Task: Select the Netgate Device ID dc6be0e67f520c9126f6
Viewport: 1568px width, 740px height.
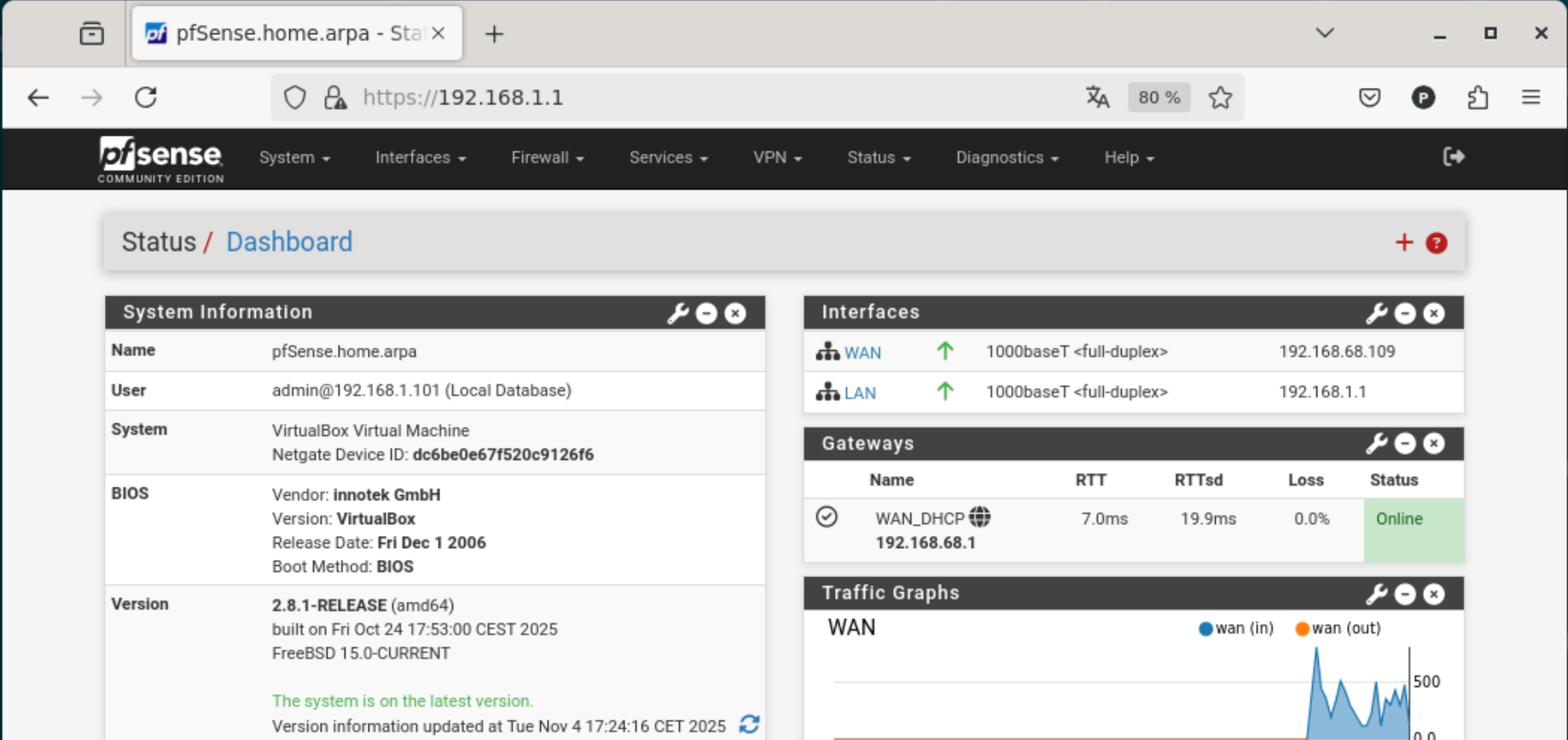Action: (502, 455)
